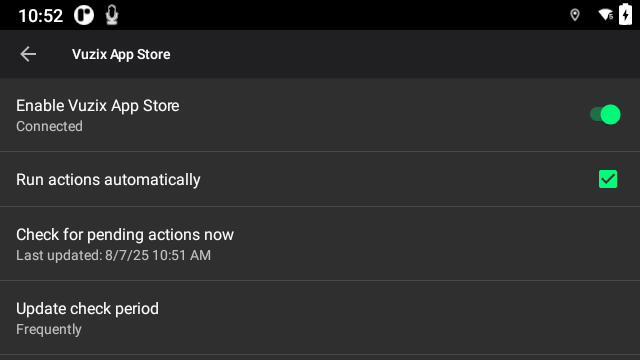Image resolution: width=640 pixels, height=360 pixels.
Task: Turn off Enable Vuzix App Store switch
Action: [605, 114]
